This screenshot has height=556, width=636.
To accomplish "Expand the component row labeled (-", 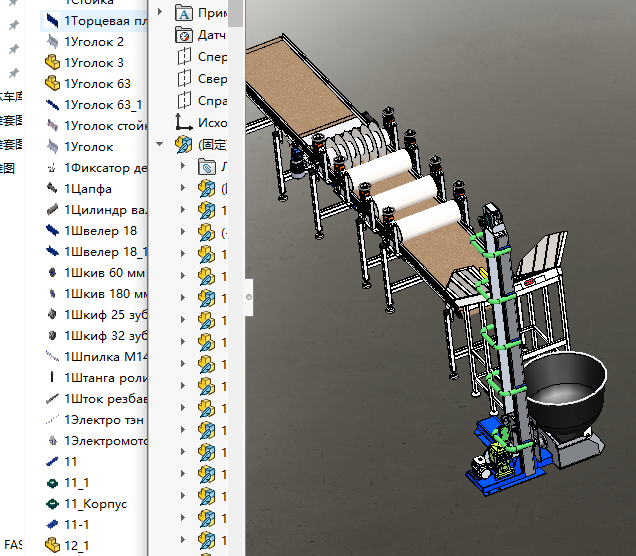I will (183, 231).
